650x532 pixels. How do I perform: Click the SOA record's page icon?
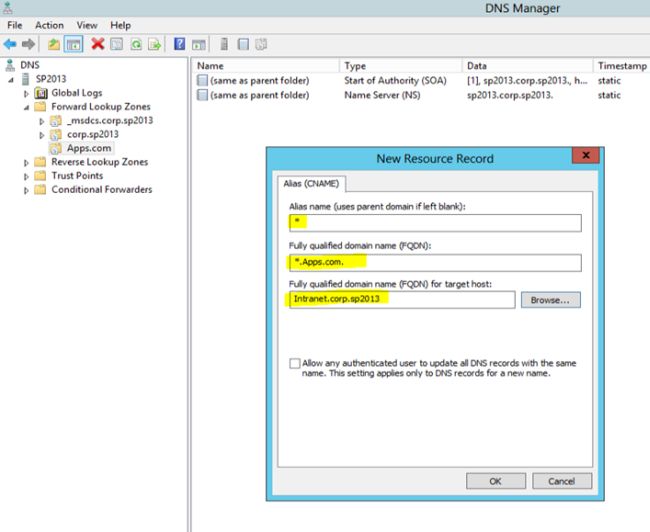click(202, 80)
